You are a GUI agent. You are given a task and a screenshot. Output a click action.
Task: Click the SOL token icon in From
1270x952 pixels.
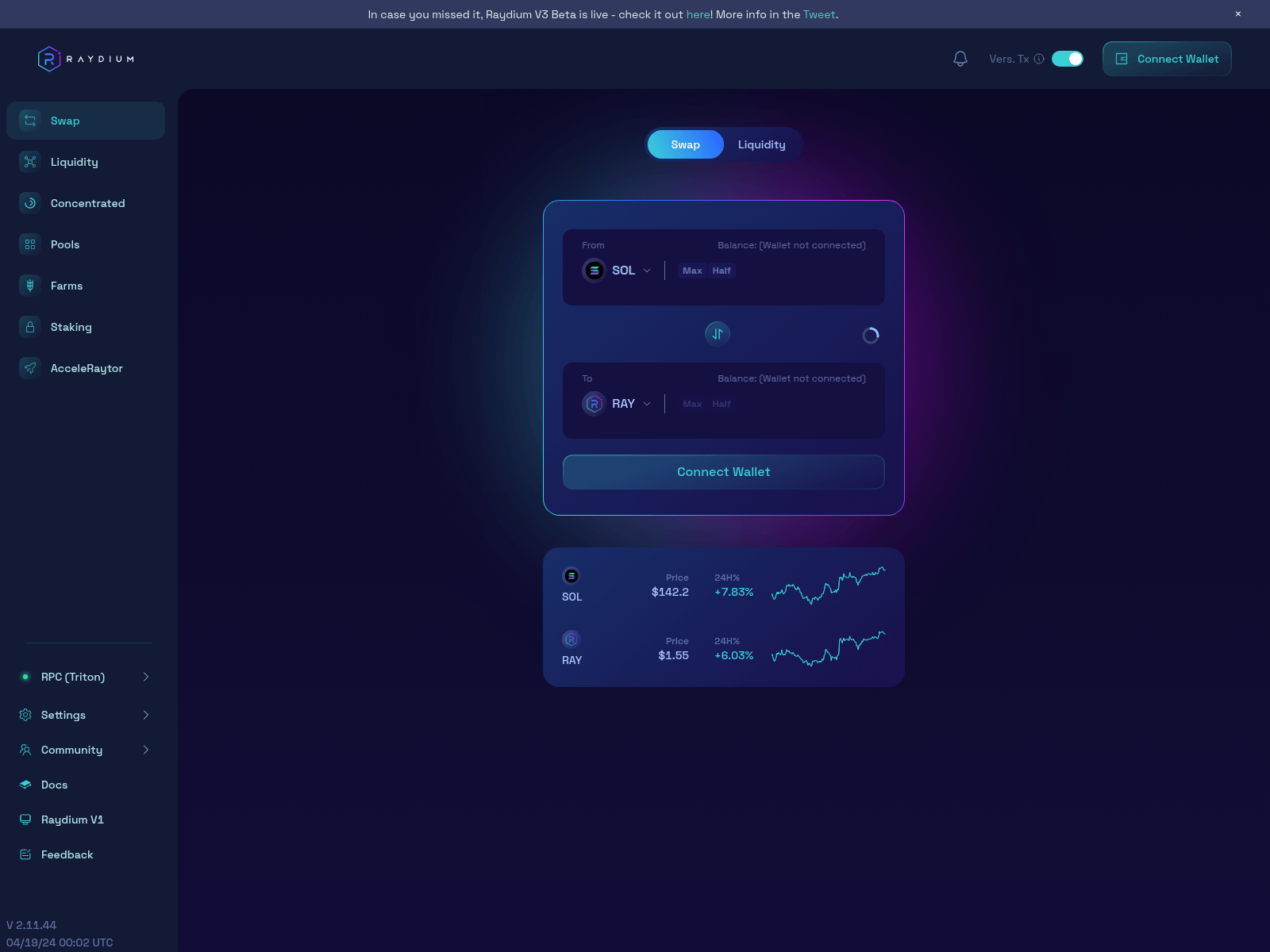click(x=595, y=271)
